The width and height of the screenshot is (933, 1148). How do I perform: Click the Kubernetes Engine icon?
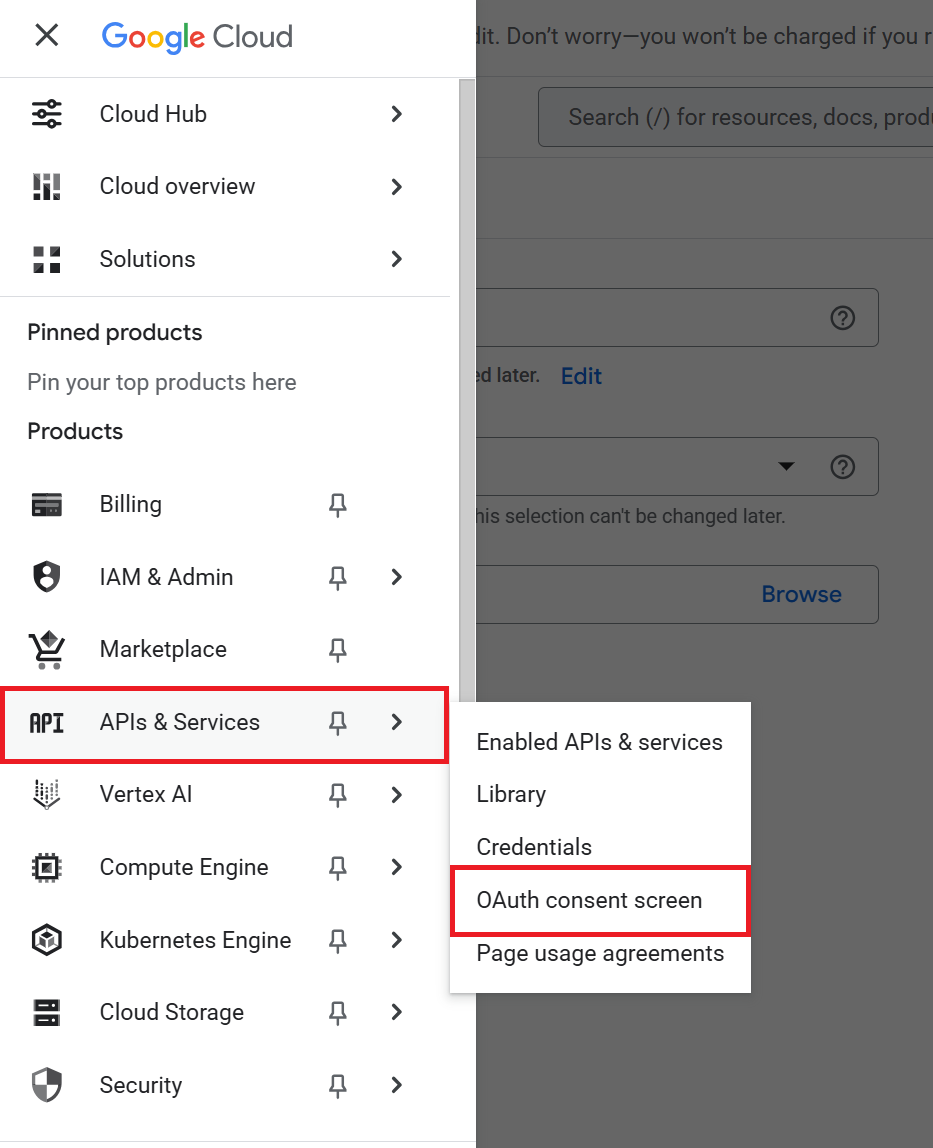(x=47, y=940)
